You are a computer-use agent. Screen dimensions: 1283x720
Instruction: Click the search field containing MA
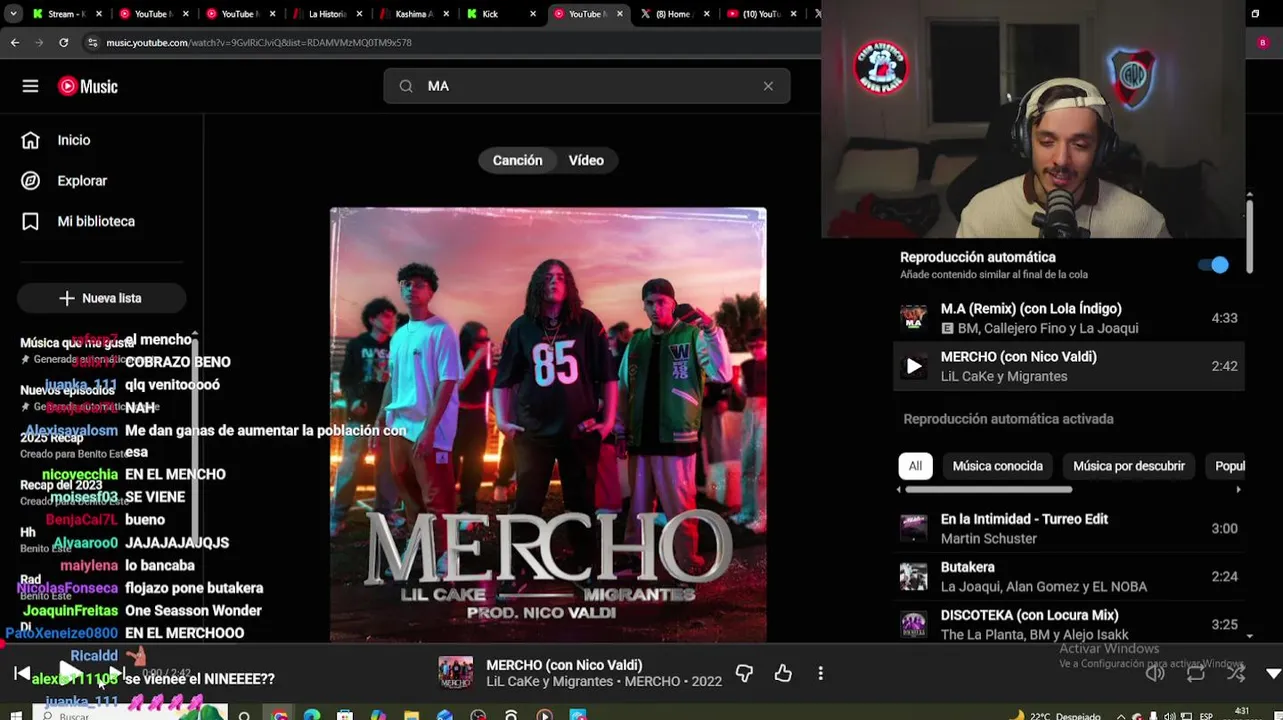pyautogui.click(x=587, y=86)
